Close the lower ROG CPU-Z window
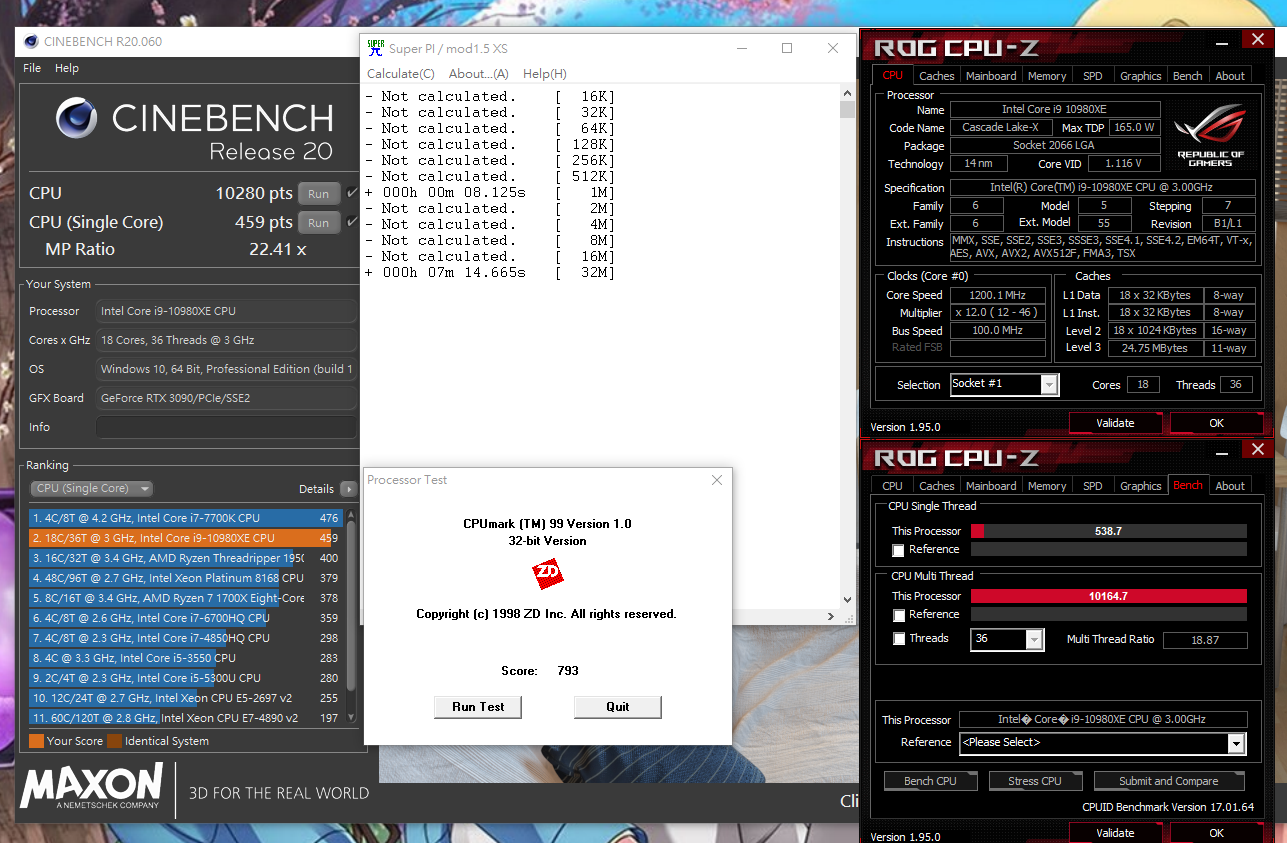Screen dimensions: 1287x843 pos(1257,449)
